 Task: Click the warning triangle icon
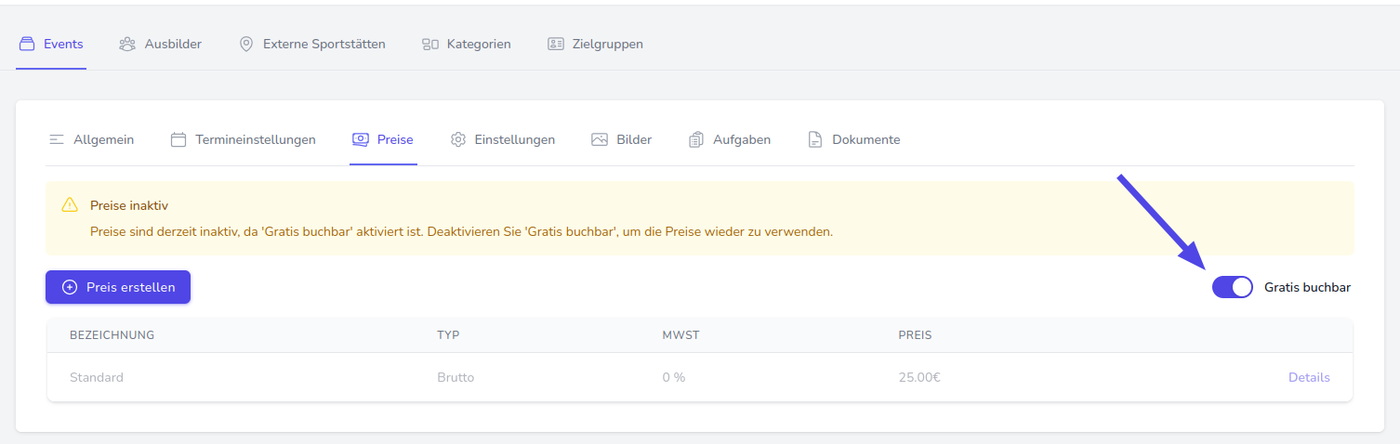coord(69,205)
